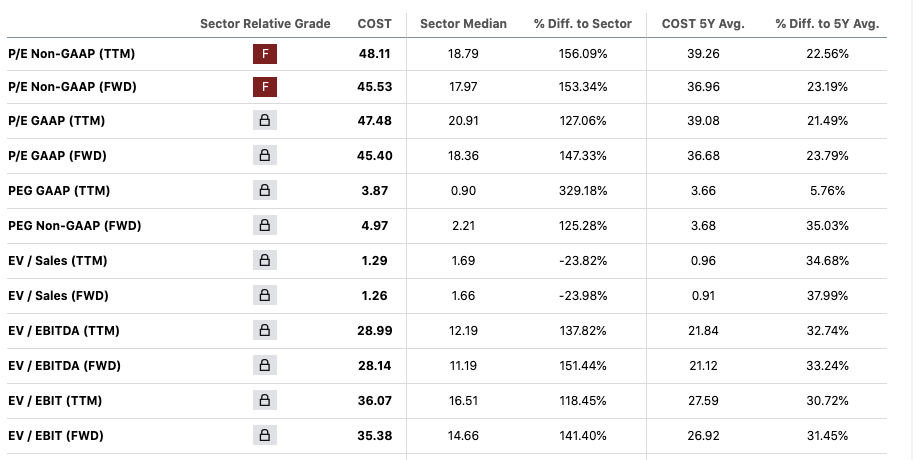This screenshot has width=913, height=460.
Task: Click the % Diff. to Sector header
Action: (x=583, y=23)
